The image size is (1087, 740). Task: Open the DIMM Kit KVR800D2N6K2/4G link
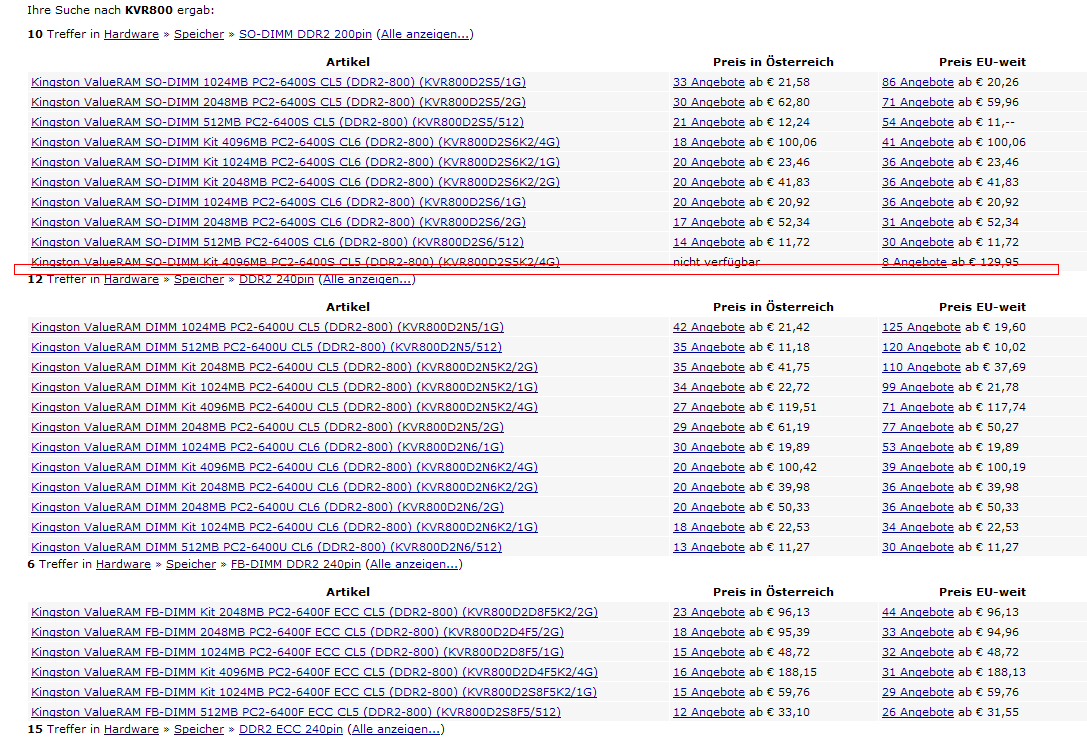(x=284, y=468)
